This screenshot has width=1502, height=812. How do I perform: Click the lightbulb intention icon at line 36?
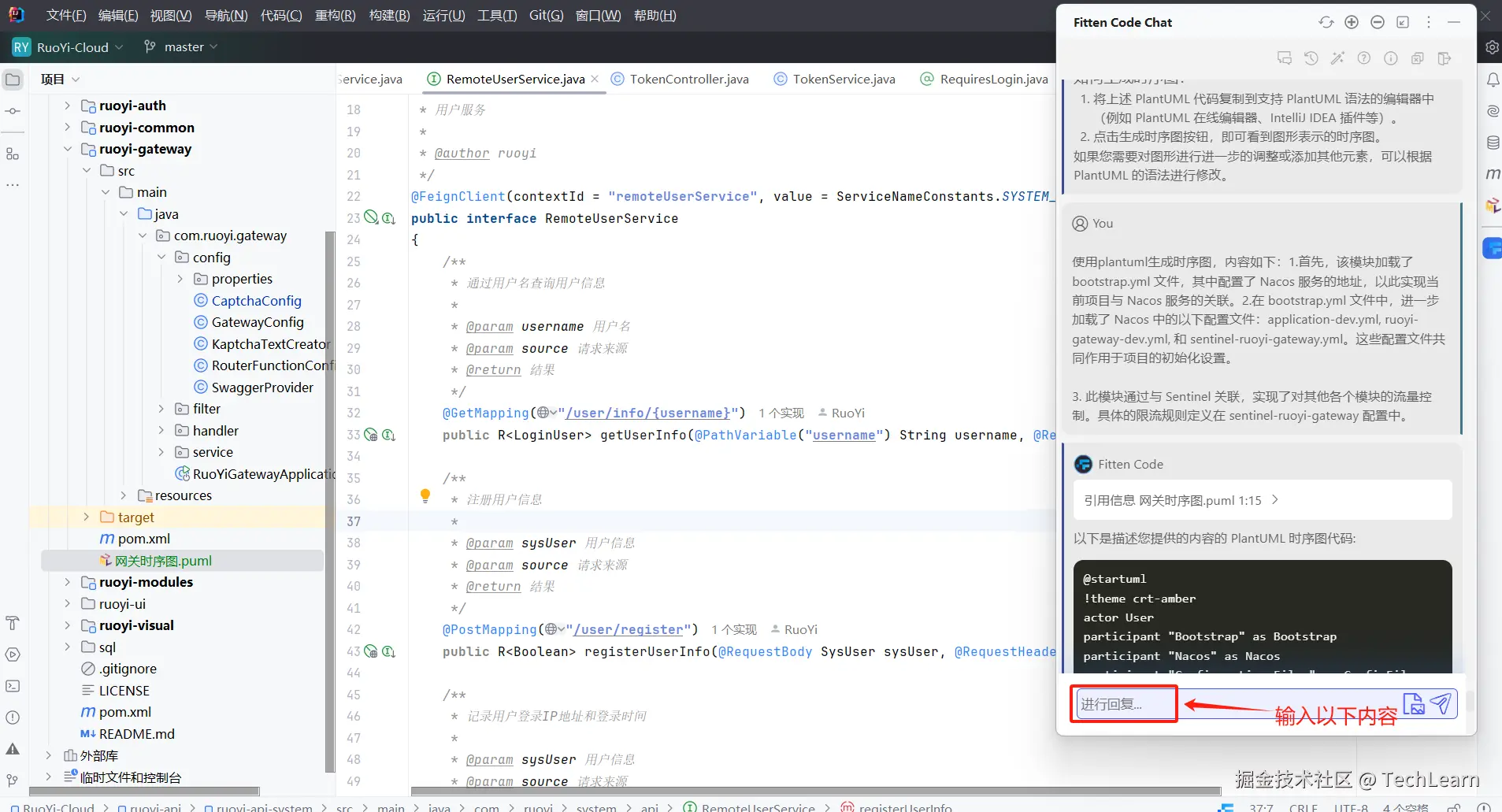coord(425,495)
